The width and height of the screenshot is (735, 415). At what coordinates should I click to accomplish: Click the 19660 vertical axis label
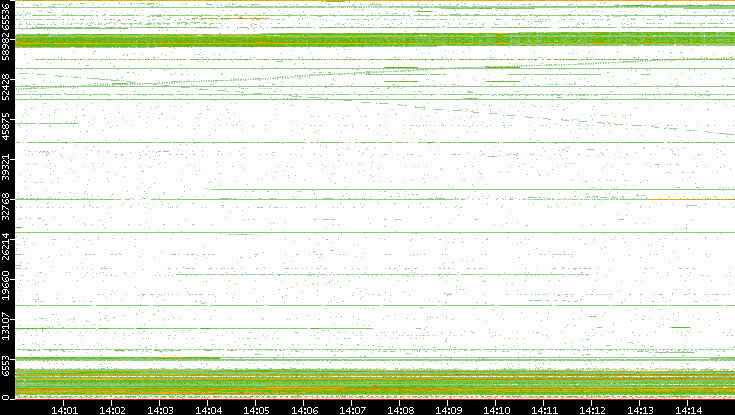pos(6,286)
